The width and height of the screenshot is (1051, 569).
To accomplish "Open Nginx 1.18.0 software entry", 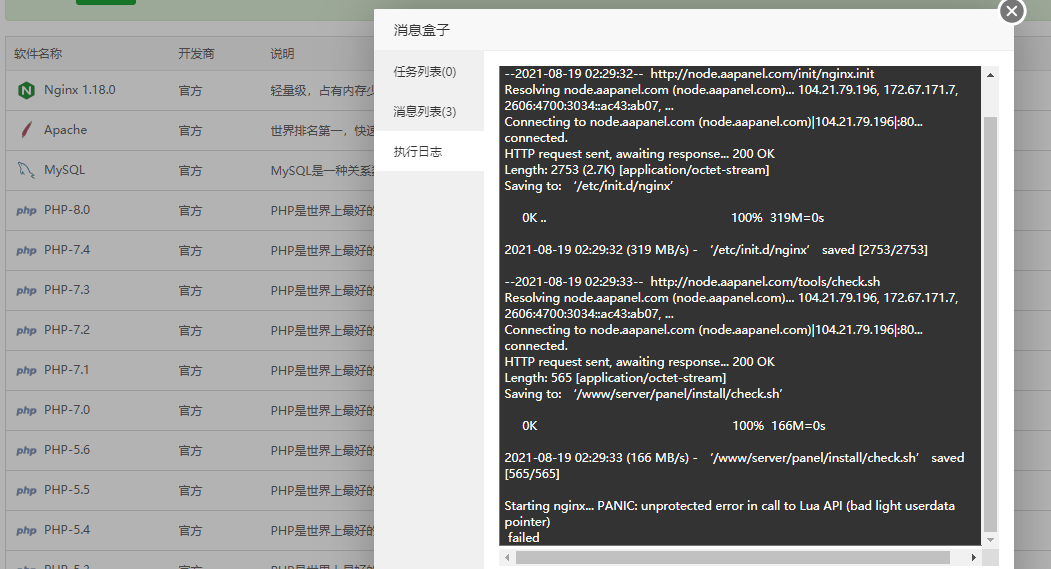I will pos(80,90).
